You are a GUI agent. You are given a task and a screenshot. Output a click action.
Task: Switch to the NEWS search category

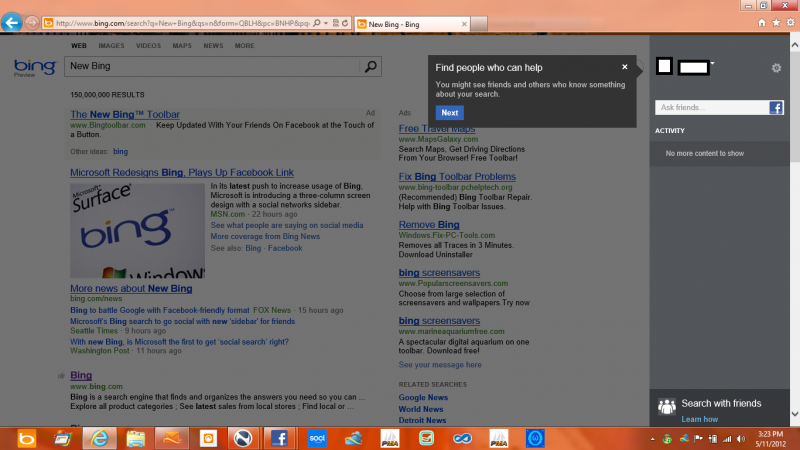(213, 45)
